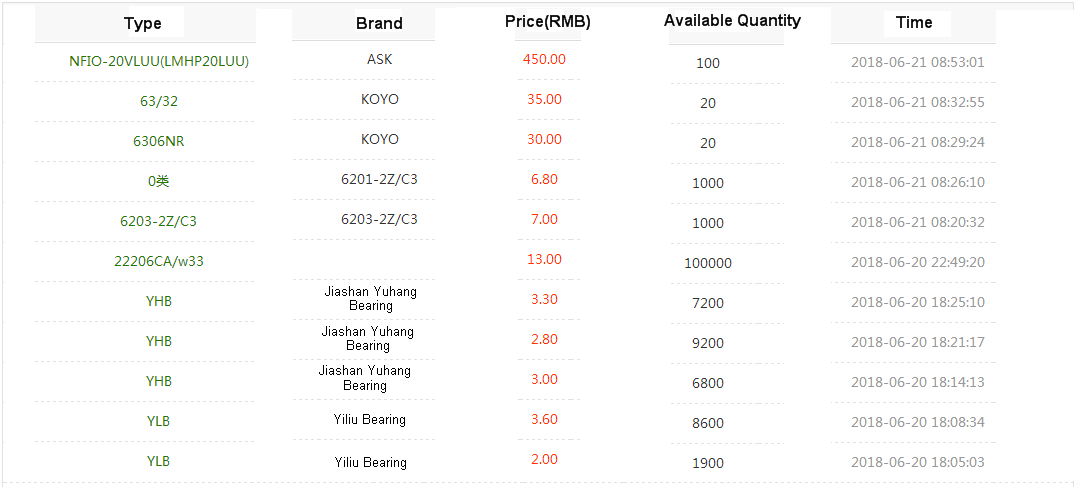Open the NFIO-20VLUU(LMHP20LUU) type link
1076x487 pixels.
[x=159, y=61]
